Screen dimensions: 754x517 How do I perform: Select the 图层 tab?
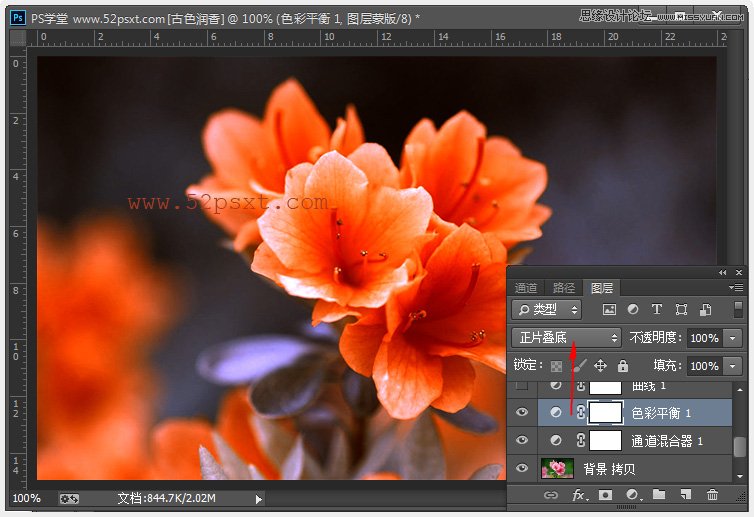[602, 288]
